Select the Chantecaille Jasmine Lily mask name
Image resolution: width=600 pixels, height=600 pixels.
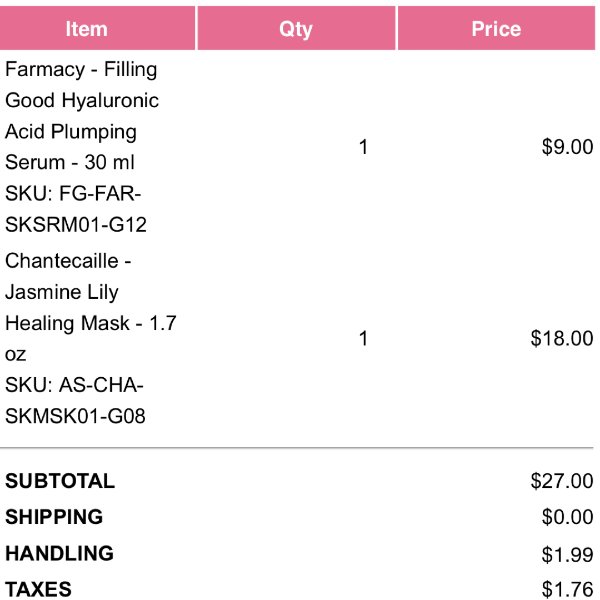91,307
